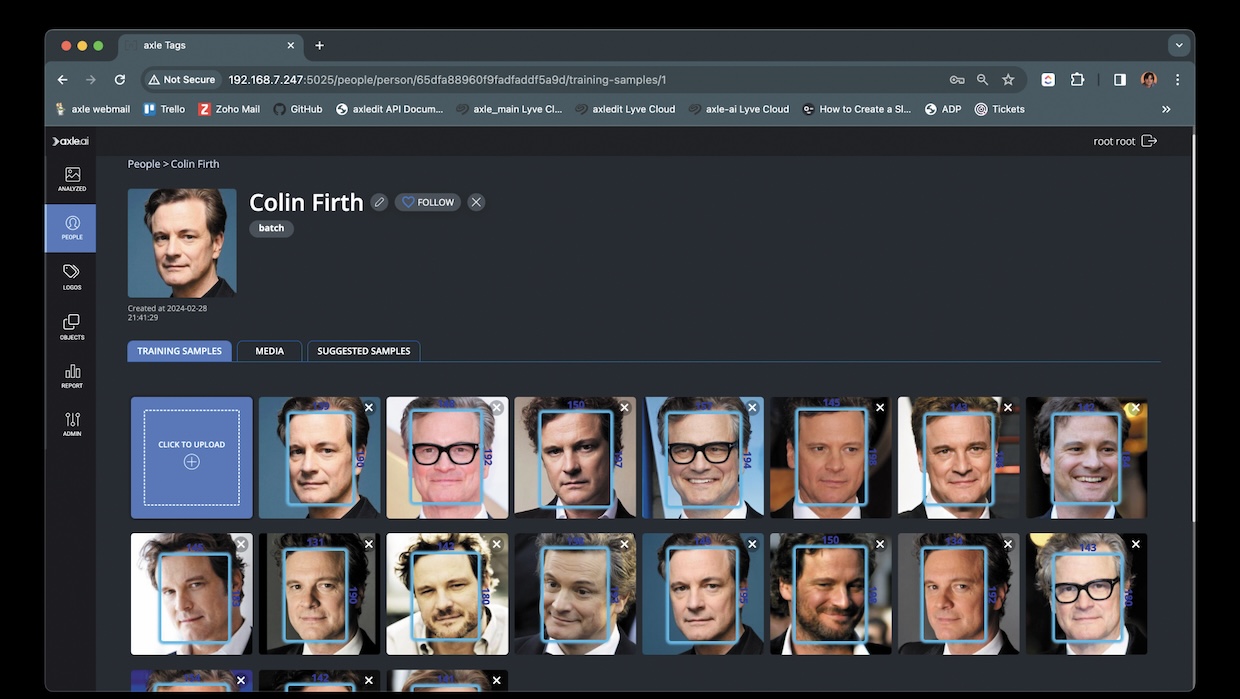Click the root root username text

click(1114, 141)
